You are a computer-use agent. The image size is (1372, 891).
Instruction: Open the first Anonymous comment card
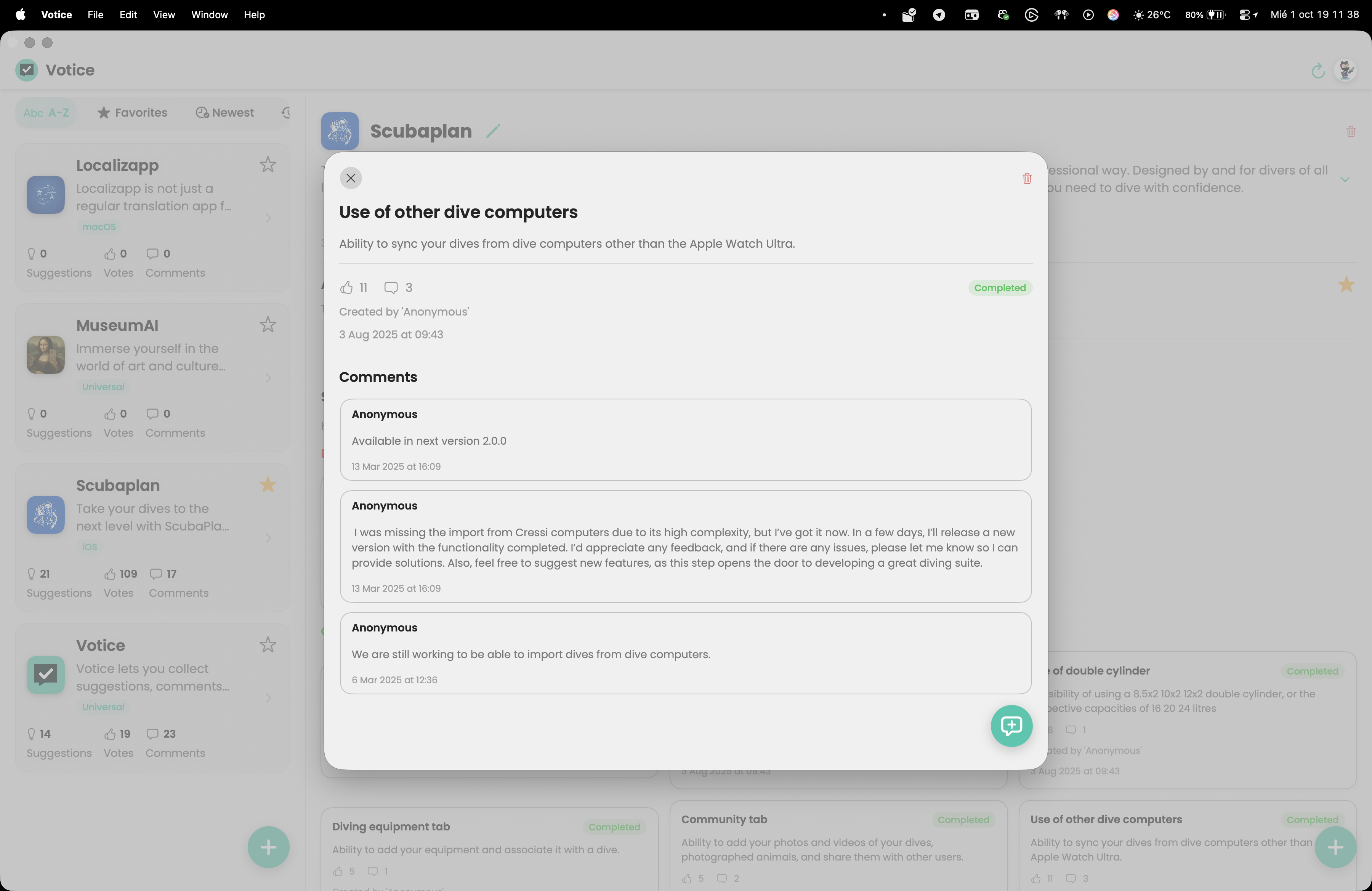[x=685, y=440]
